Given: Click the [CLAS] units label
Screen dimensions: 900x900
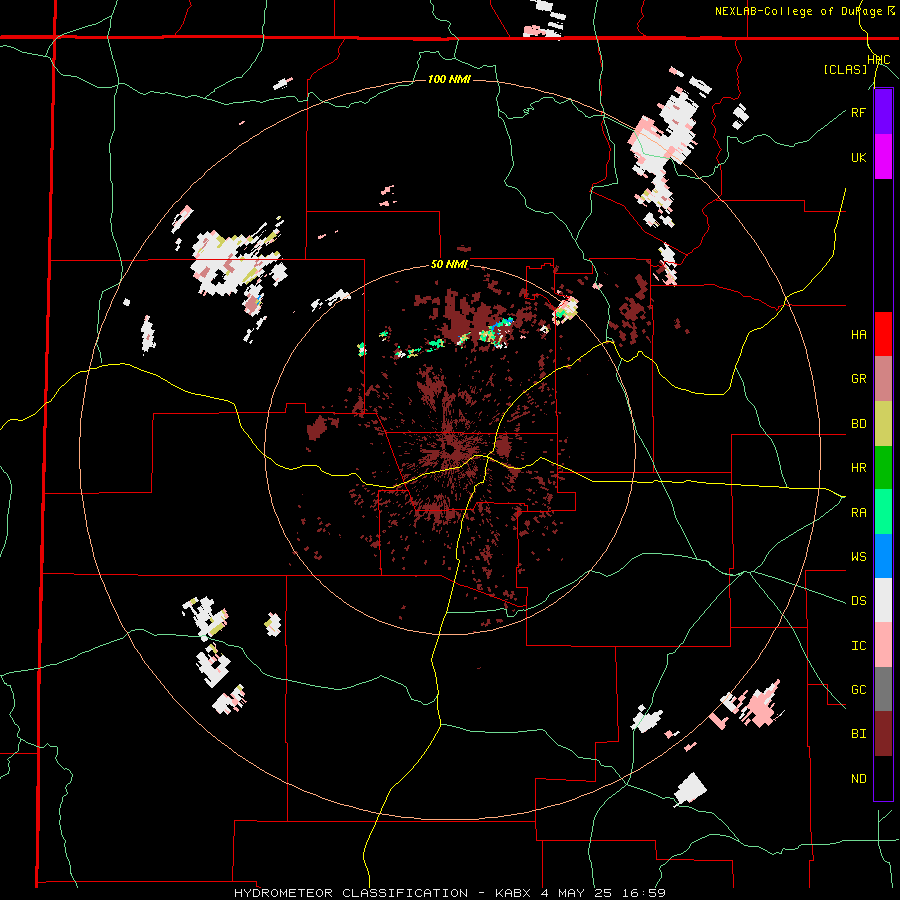Looking at the screenshot, I should tap(845, 70).
